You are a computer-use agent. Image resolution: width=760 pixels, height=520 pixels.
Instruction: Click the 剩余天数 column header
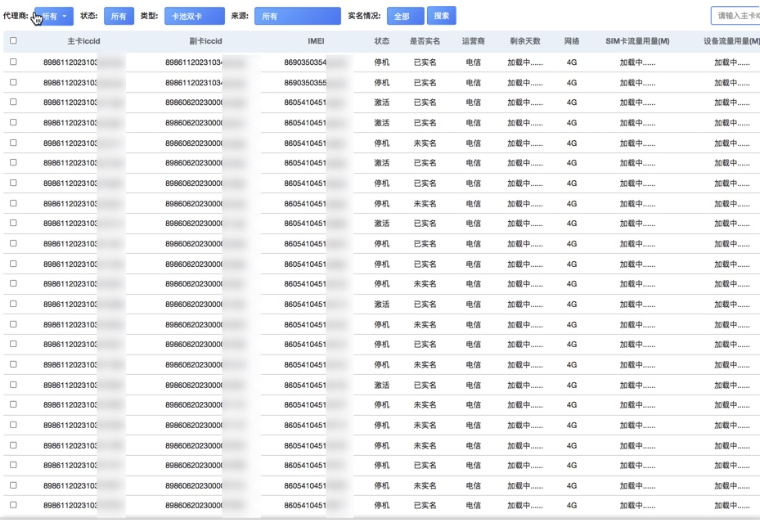click(x=524, y=41)
